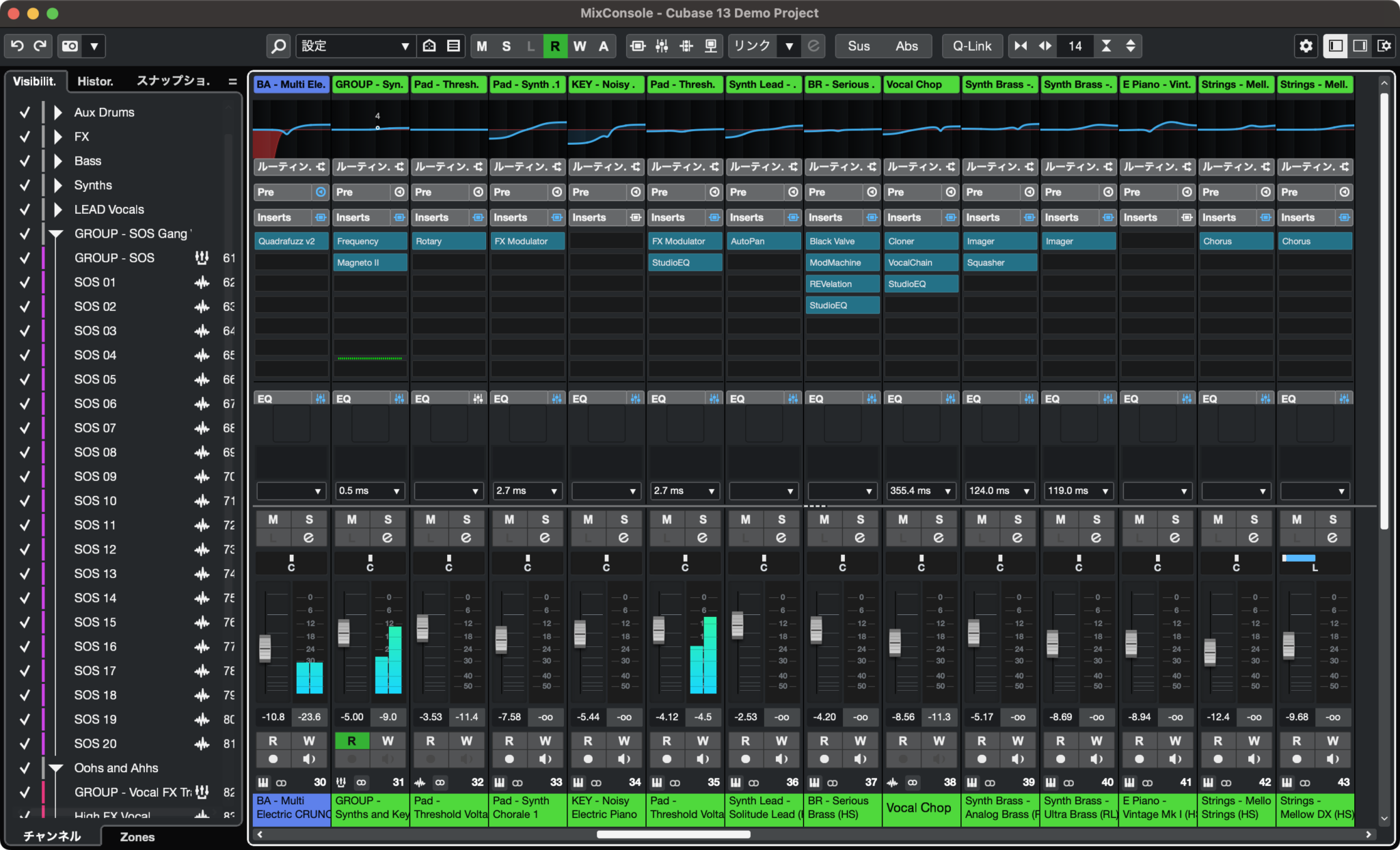The width and height of the screenshot is (1400, 850).
Task: Click the Abs automation button
Action: tap(907, 46)
